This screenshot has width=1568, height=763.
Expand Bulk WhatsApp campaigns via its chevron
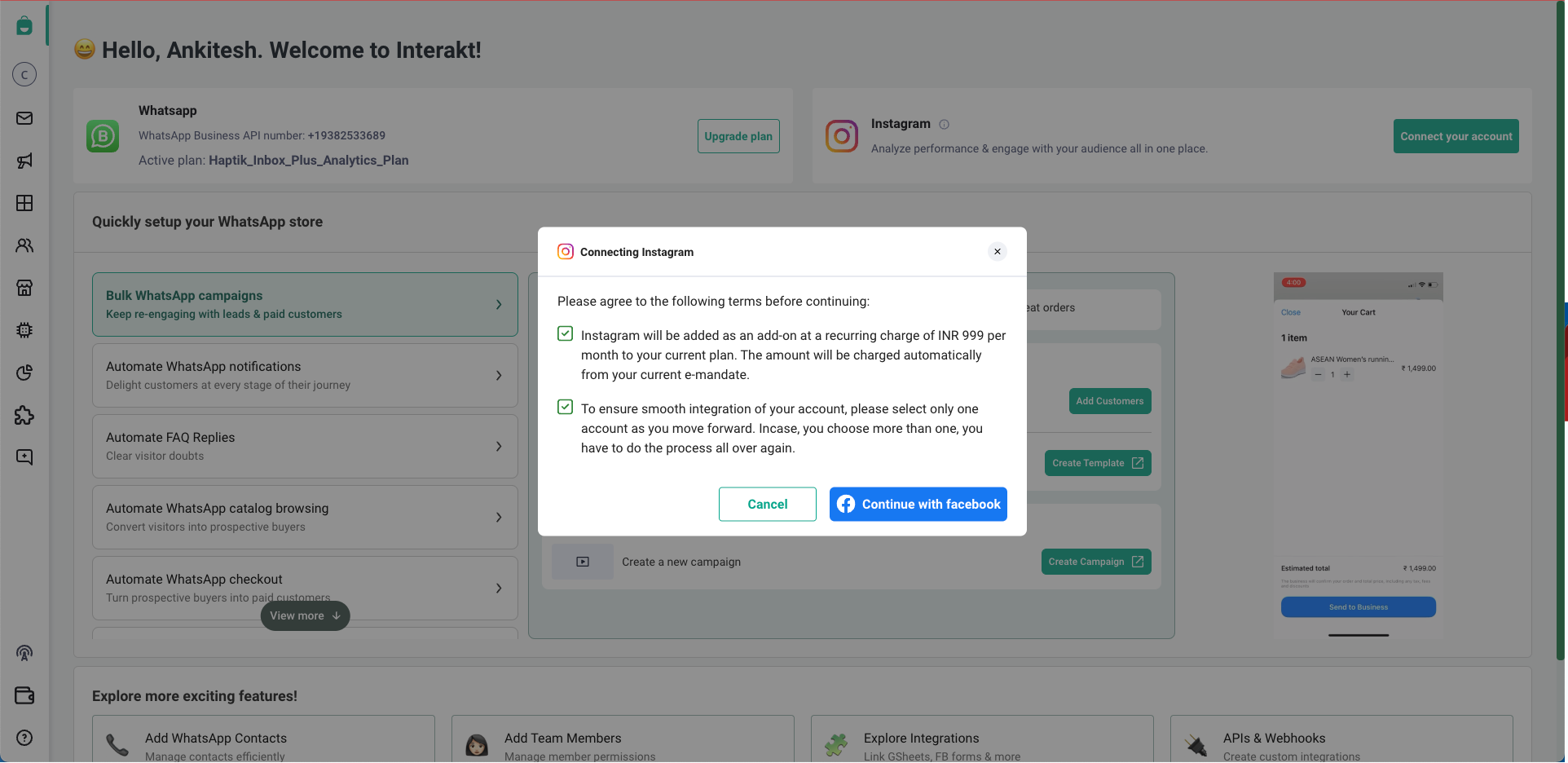coord(498,304)
